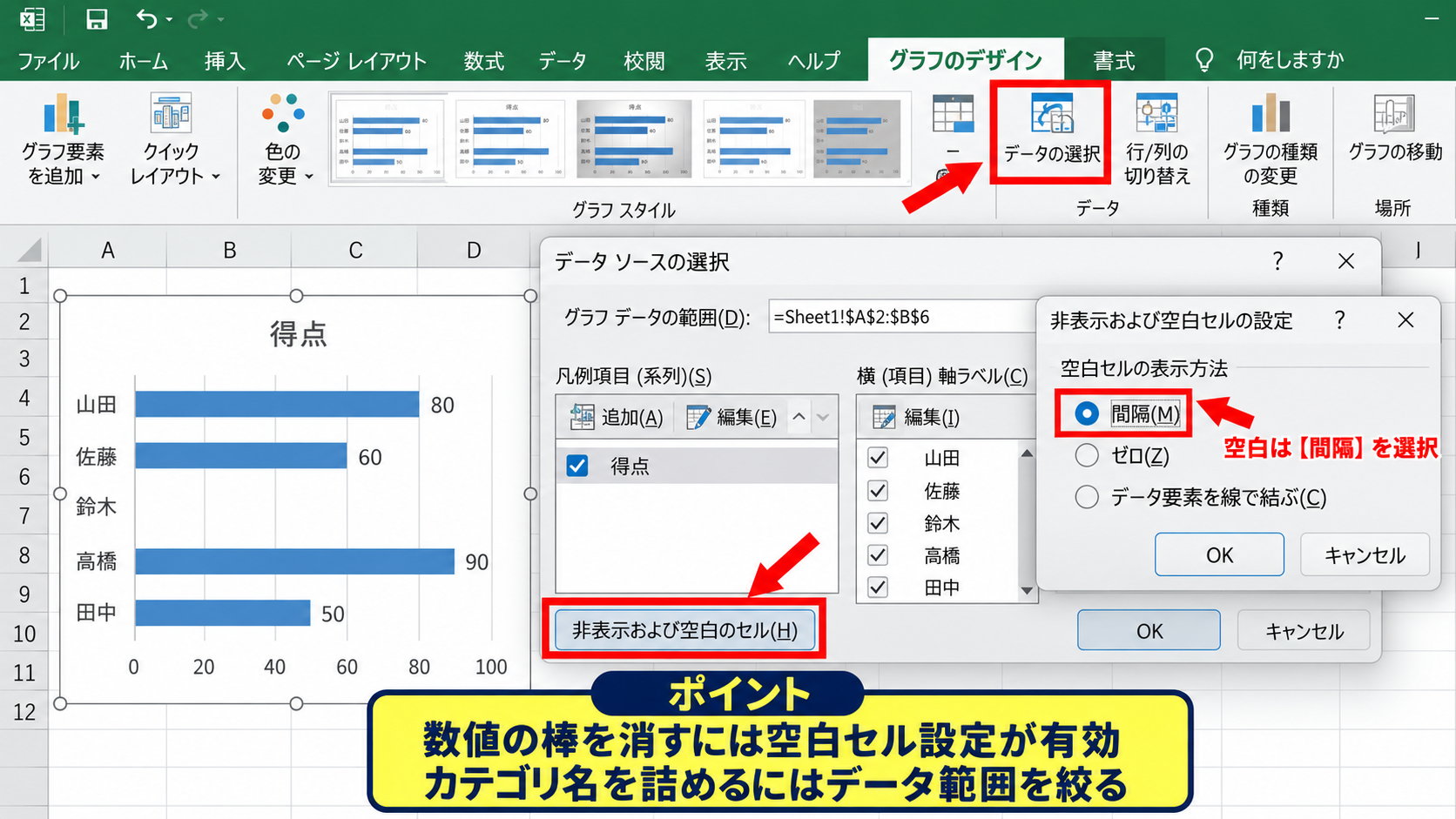
Task: Click the 高橋 bar with value 90
Action: point(294,561)
